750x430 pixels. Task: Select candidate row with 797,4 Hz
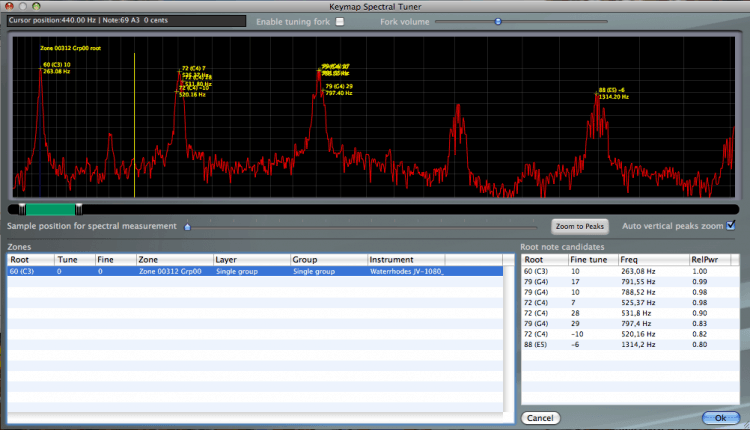click(630, 324)
